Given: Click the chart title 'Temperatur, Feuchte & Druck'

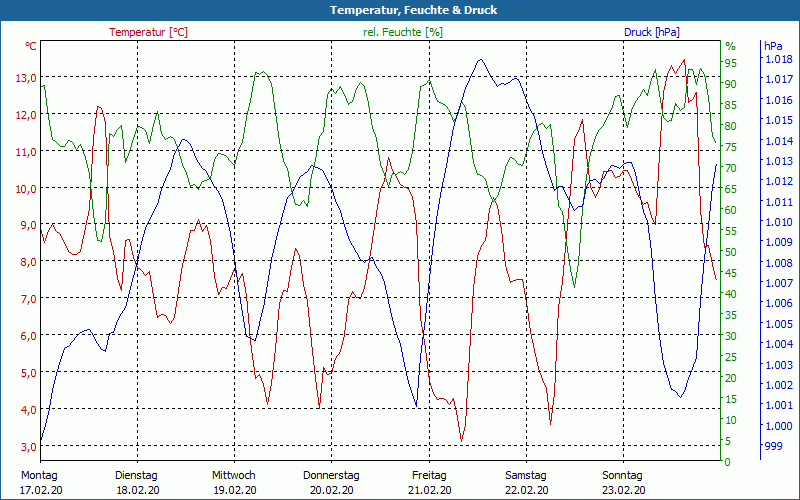Looking at the screenshot, I should click(413, 10).
